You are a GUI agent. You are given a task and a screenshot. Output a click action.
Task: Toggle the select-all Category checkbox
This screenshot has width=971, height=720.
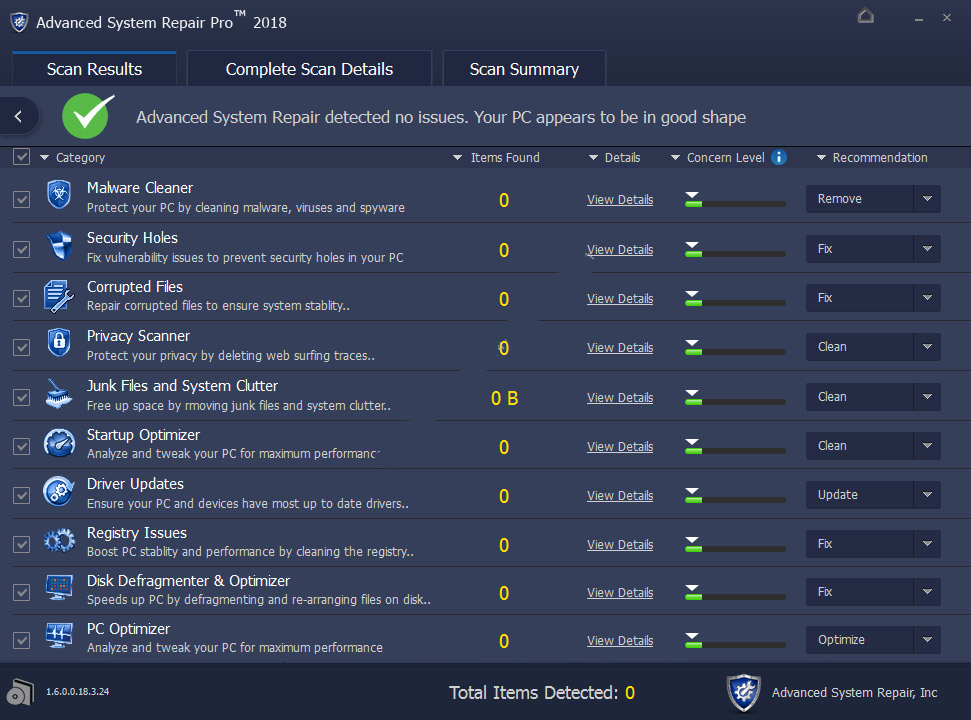pyautogui.click(x=22, y=157)
